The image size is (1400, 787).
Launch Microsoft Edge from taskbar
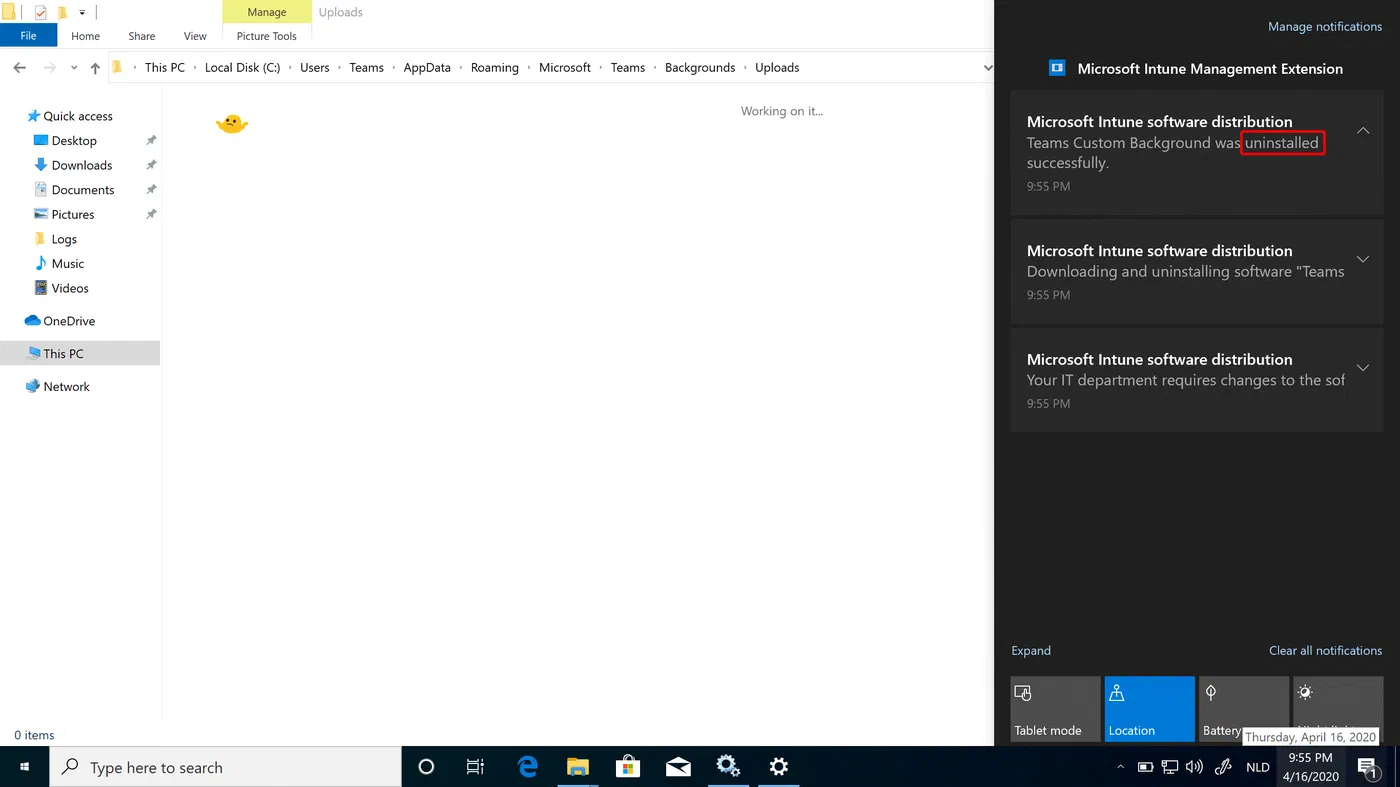tap(528, 767)
